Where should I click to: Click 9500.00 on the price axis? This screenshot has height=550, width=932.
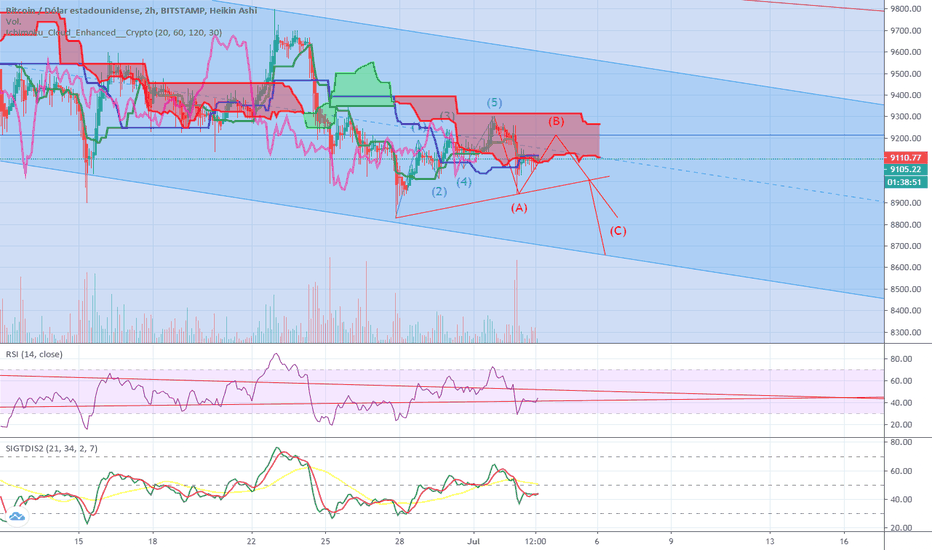tap(905, 74)
